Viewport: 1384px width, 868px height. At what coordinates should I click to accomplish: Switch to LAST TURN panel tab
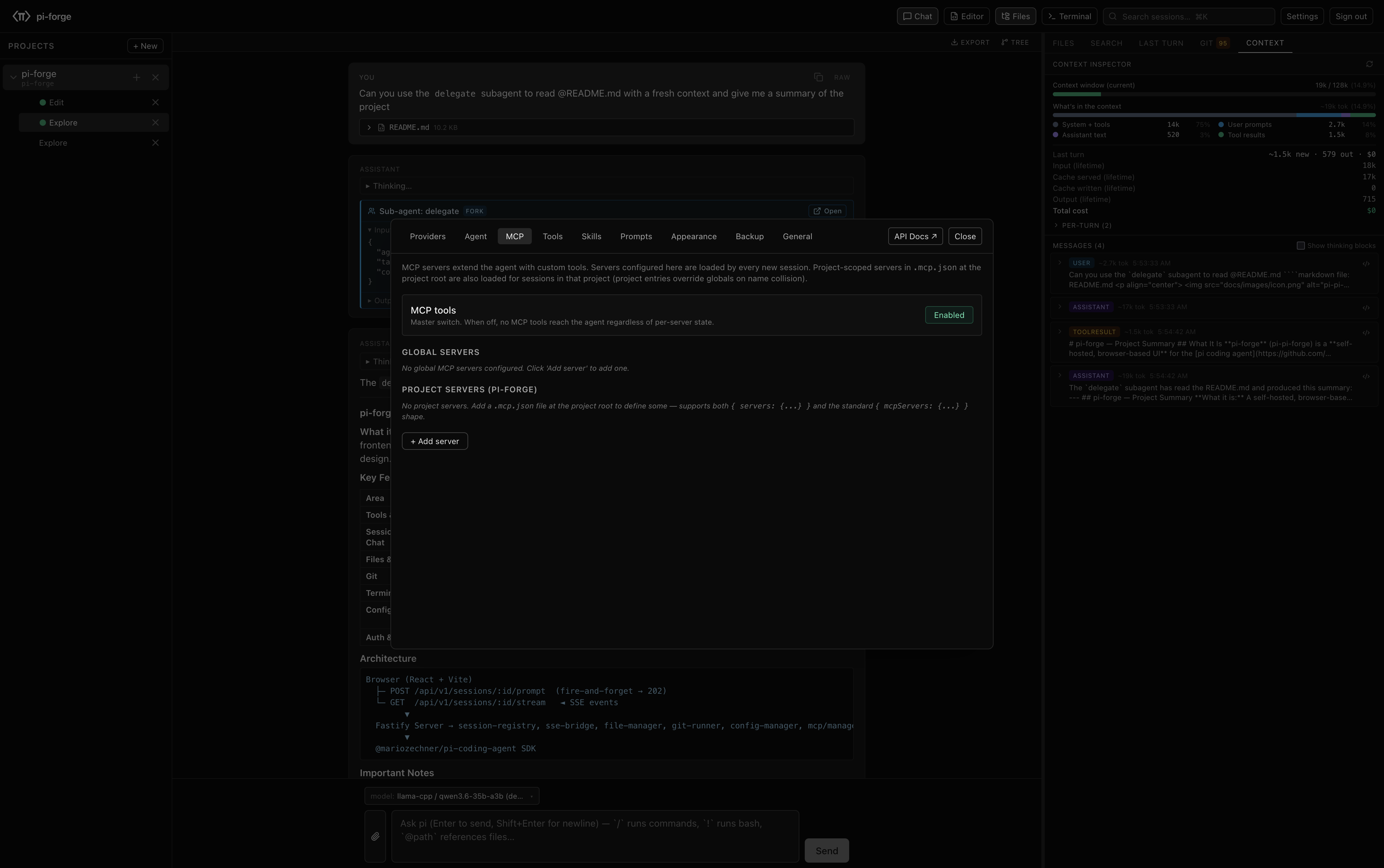(1161, 43)
